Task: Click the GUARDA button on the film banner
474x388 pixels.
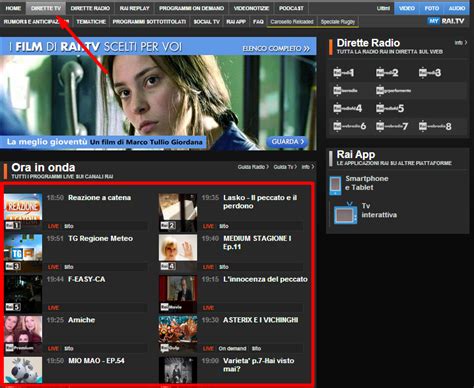Action: (x=287, y=142)
